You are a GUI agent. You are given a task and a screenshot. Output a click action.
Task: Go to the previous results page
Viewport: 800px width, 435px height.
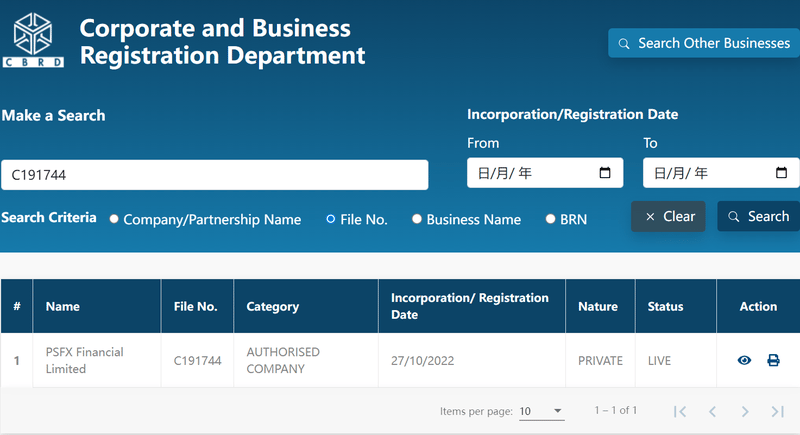[713, 412]
